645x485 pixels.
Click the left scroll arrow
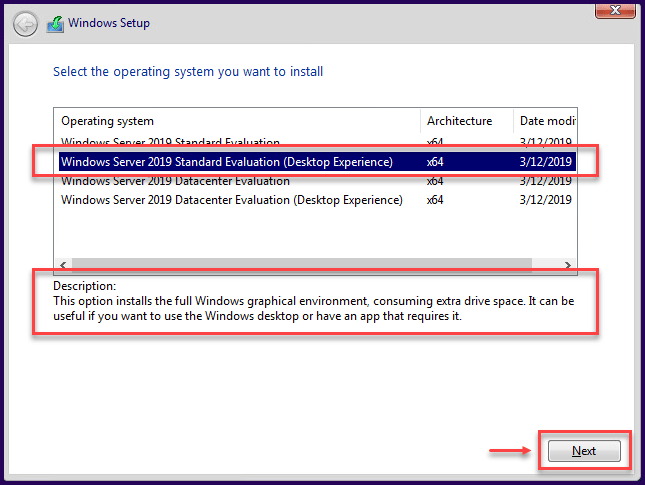[x=63, y=265]
